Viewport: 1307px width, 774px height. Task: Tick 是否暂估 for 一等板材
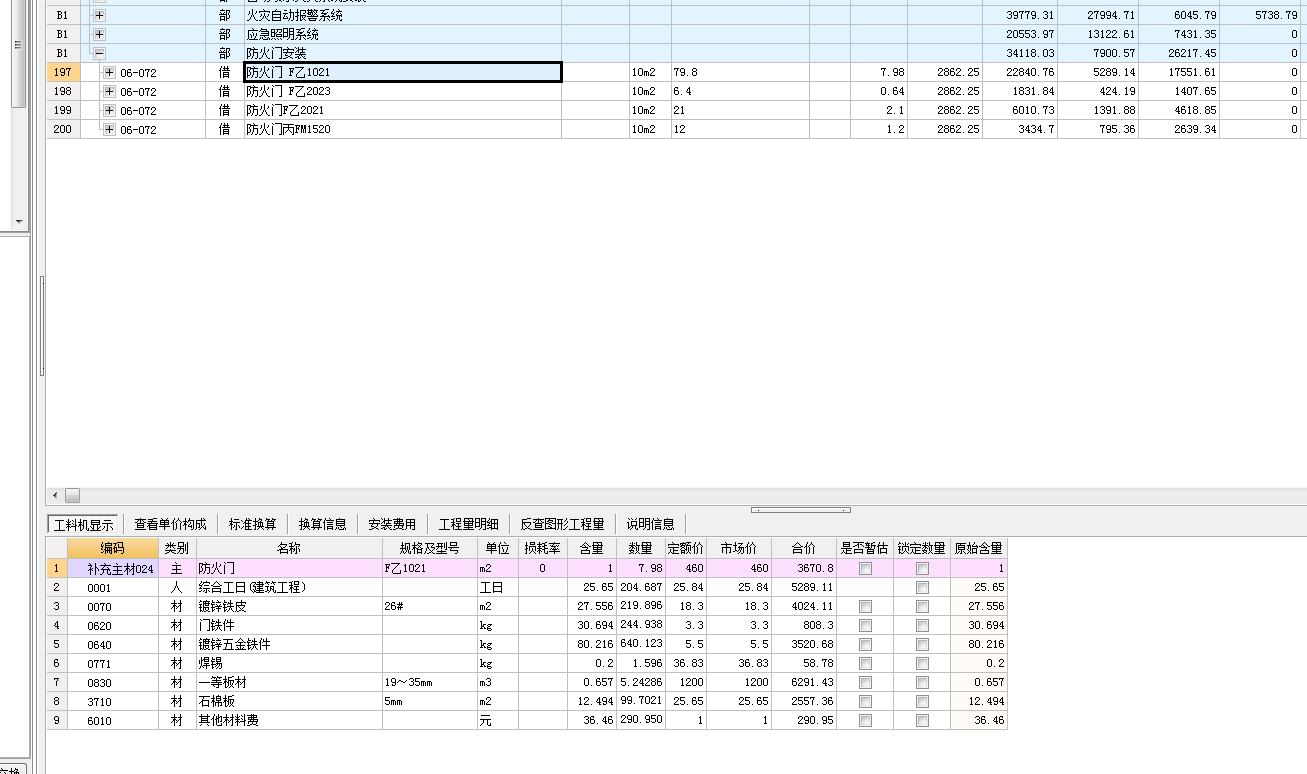[x=865, y=682]
